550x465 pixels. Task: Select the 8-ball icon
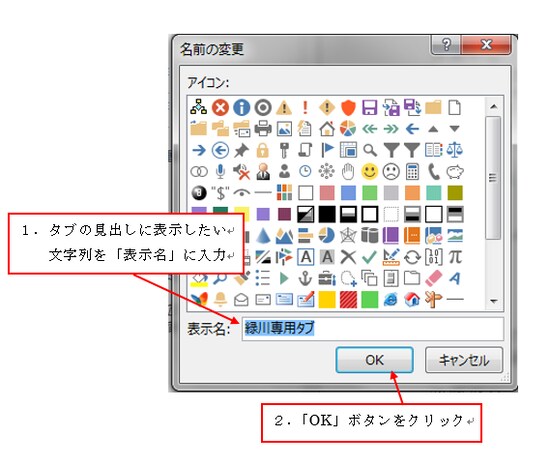coord(199,193)
